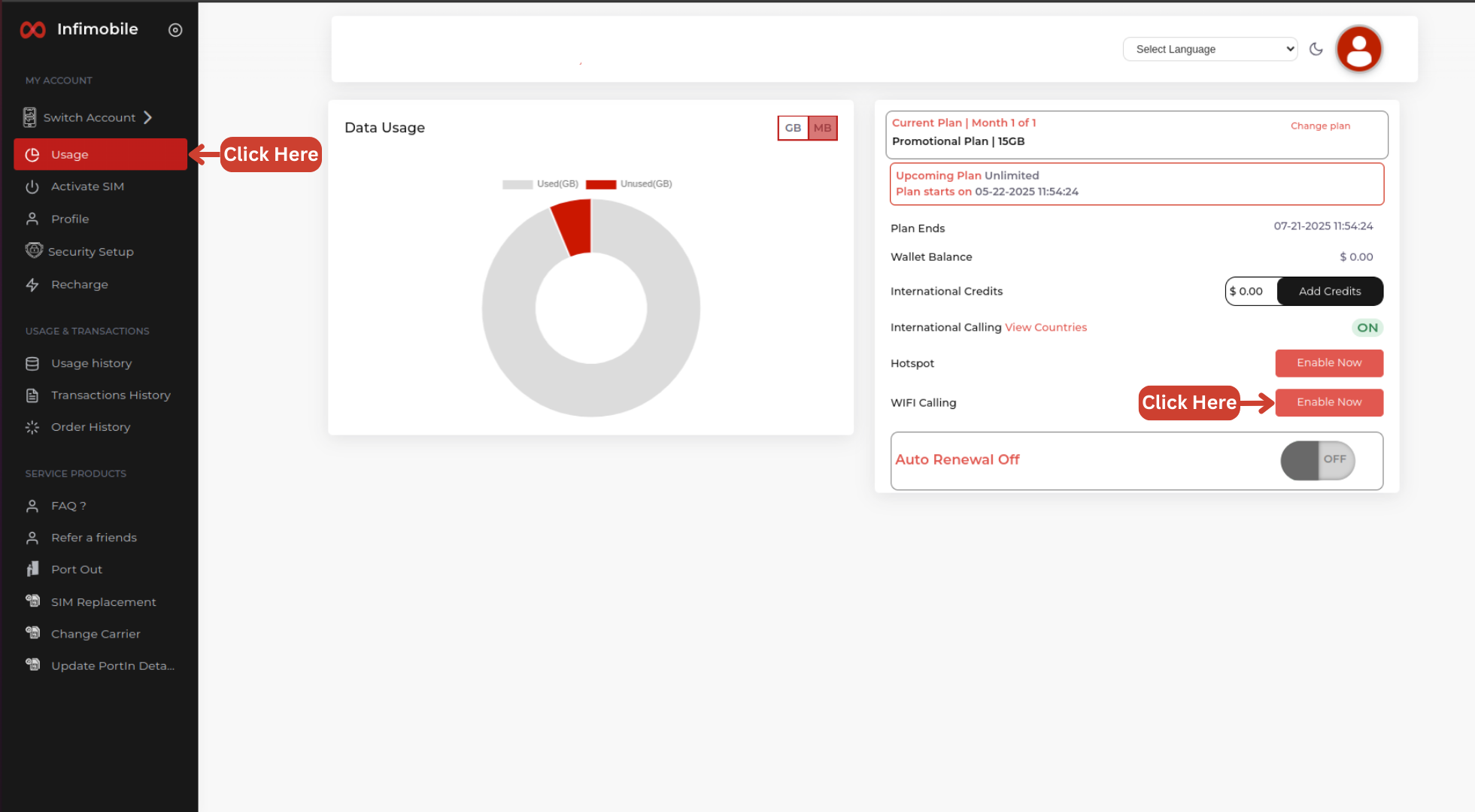Click the Recharge lightning bolt icon
Image resolution: width=1475 pixels, height=812 pixels.
coord(32,285)
